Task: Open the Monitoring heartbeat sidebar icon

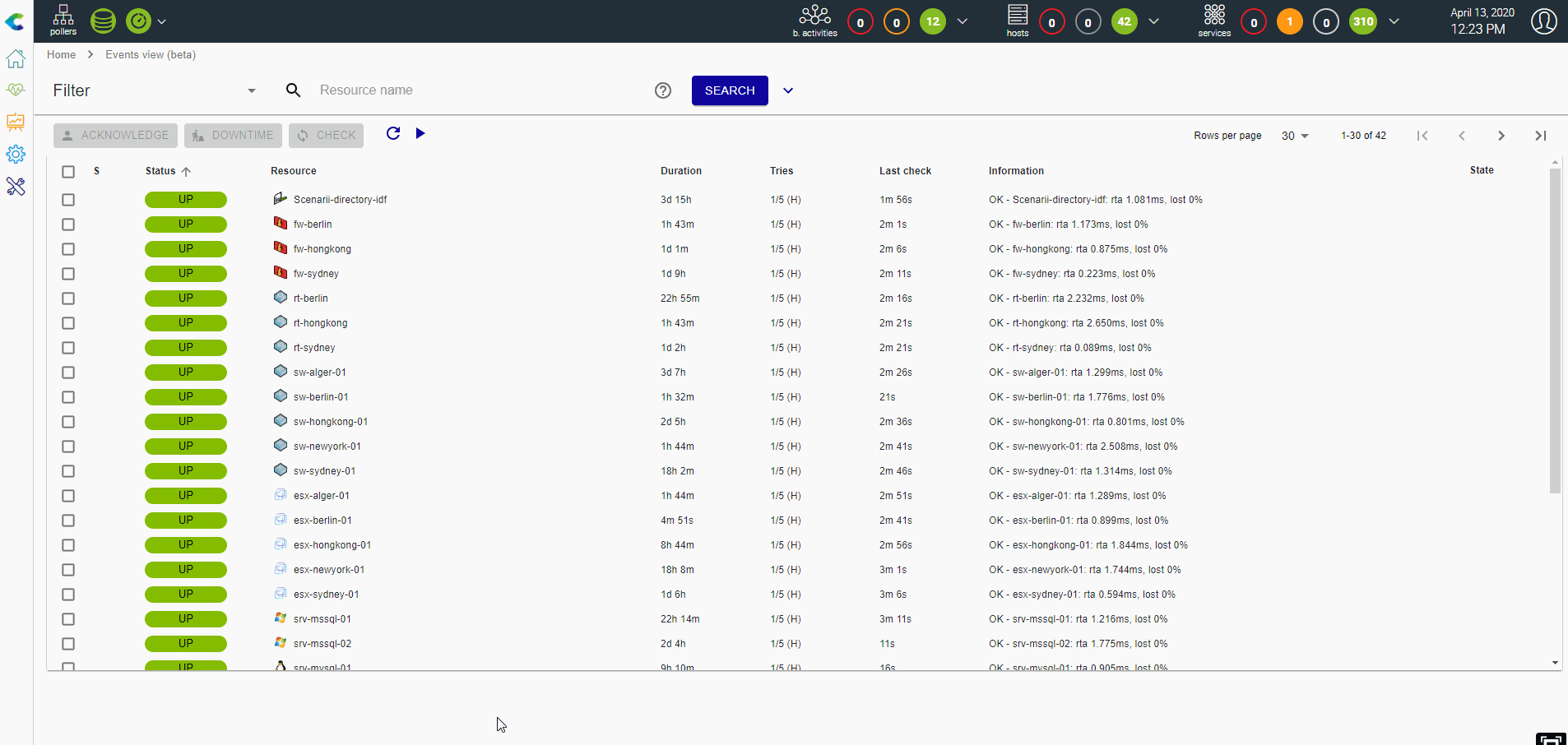Action: point(16,90)
